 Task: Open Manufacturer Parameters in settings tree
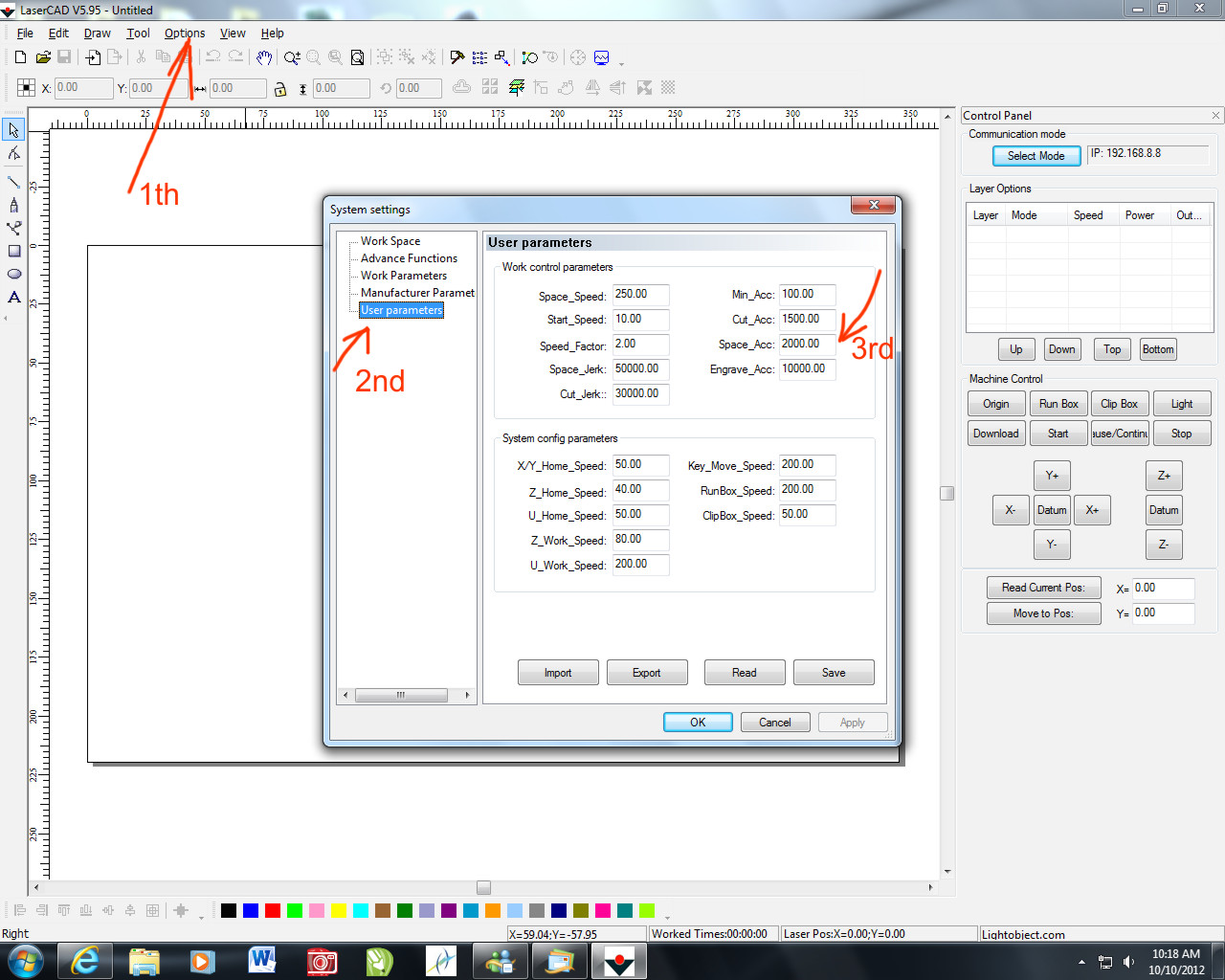tap(416, 293)
